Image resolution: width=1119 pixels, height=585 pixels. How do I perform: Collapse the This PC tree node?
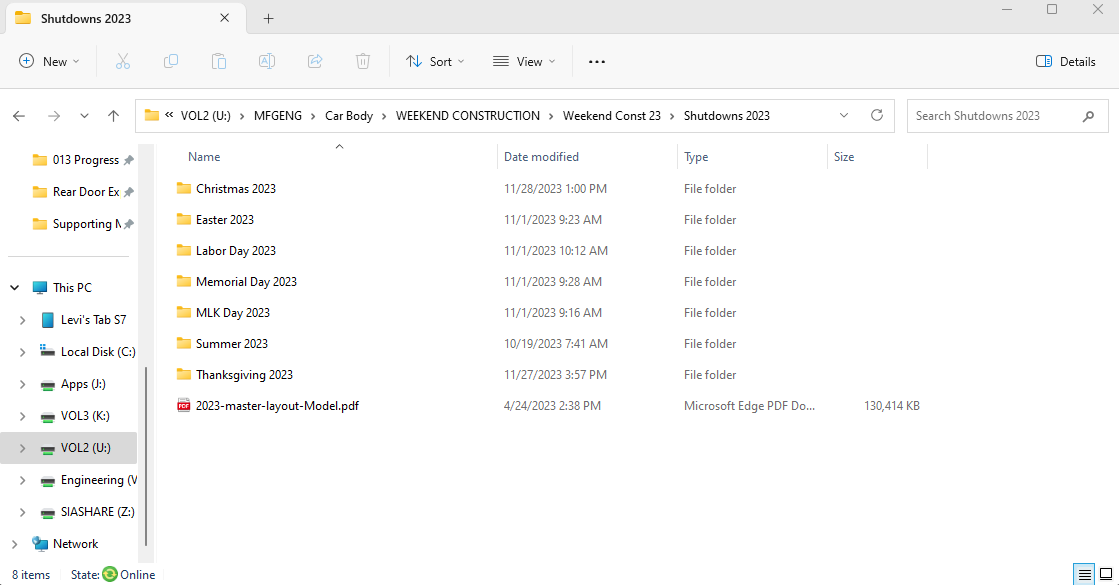(15, 288)
